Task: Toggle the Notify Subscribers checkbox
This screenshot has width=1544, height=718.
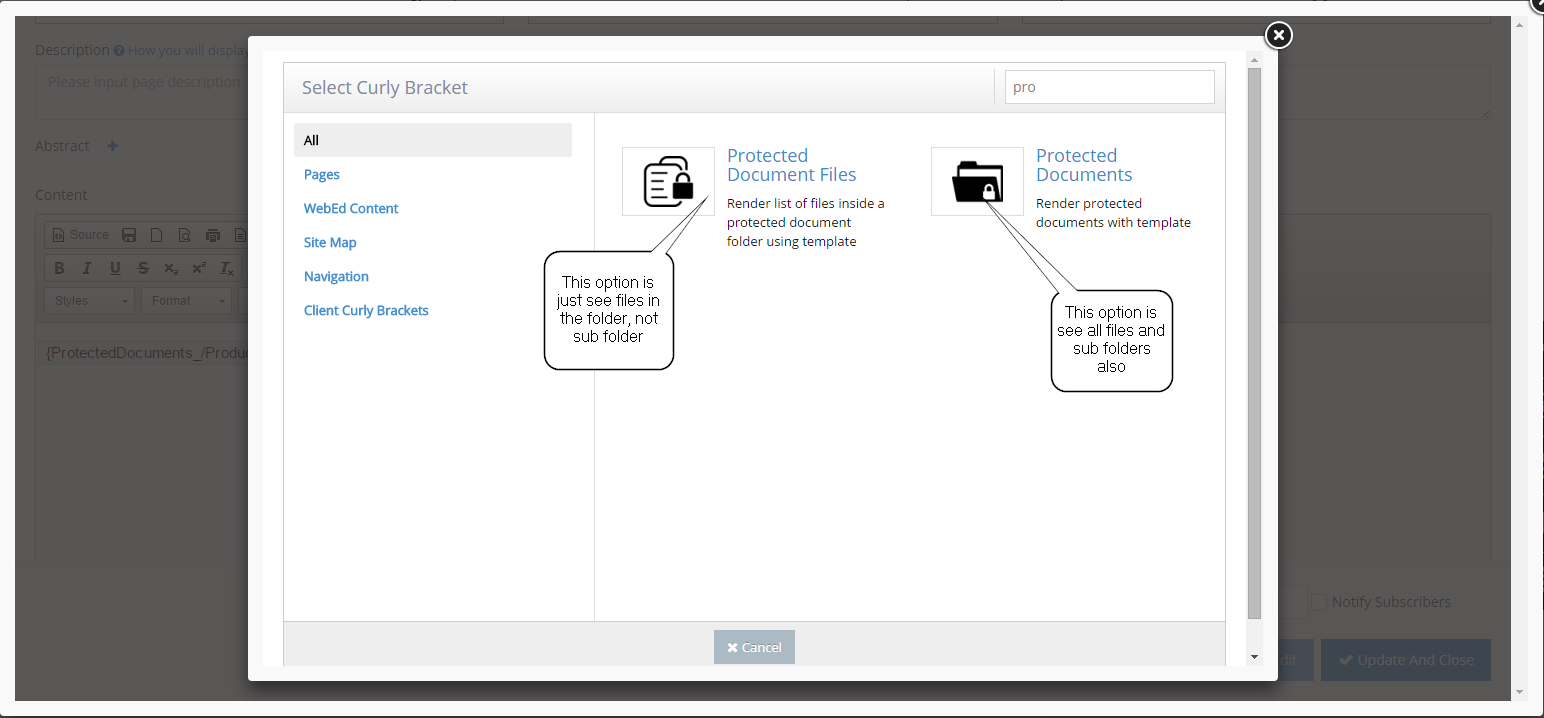Action: point(1319,602)
